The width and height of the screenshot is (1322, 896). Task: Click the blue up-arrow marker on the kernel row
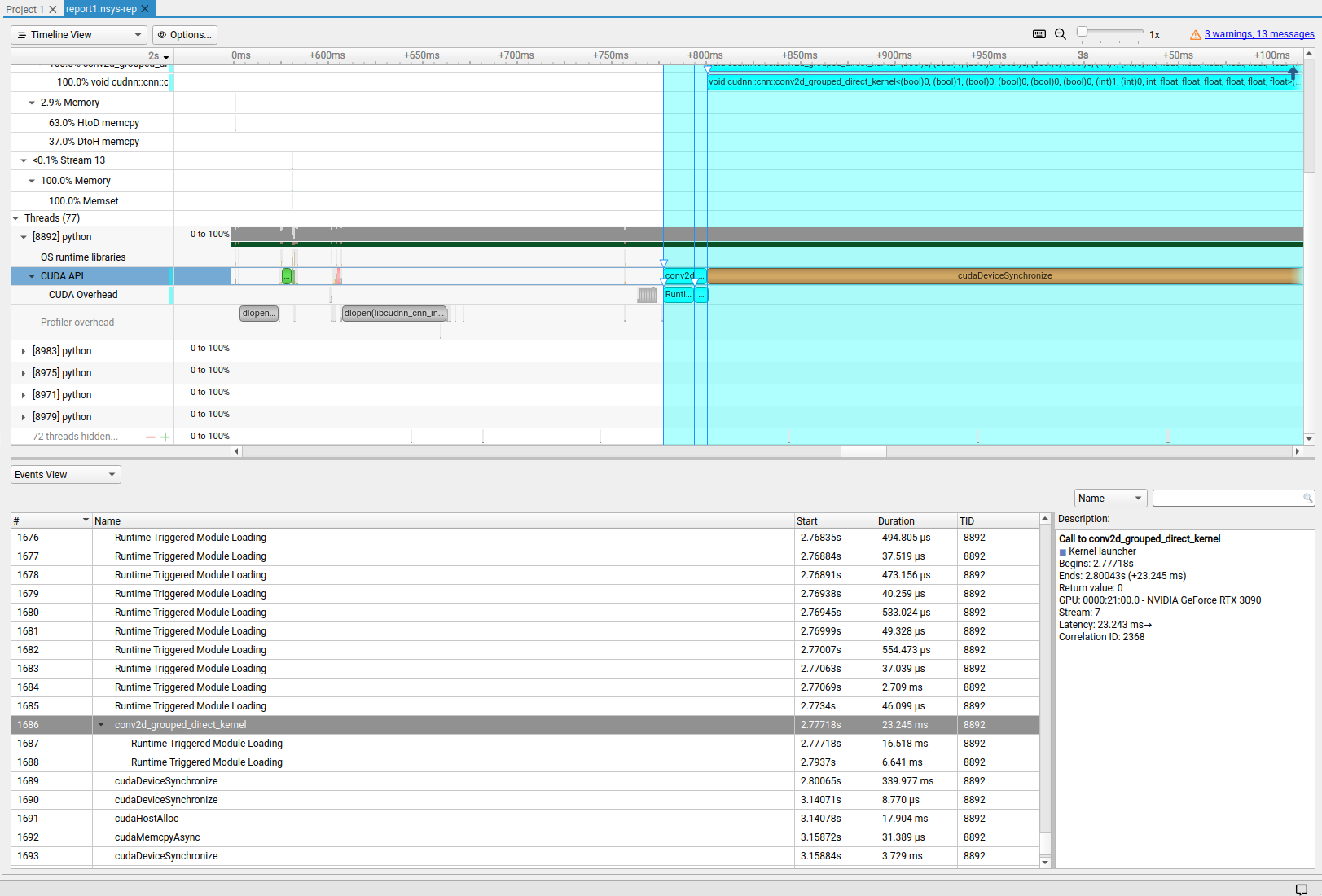(x=1293, y=72)
